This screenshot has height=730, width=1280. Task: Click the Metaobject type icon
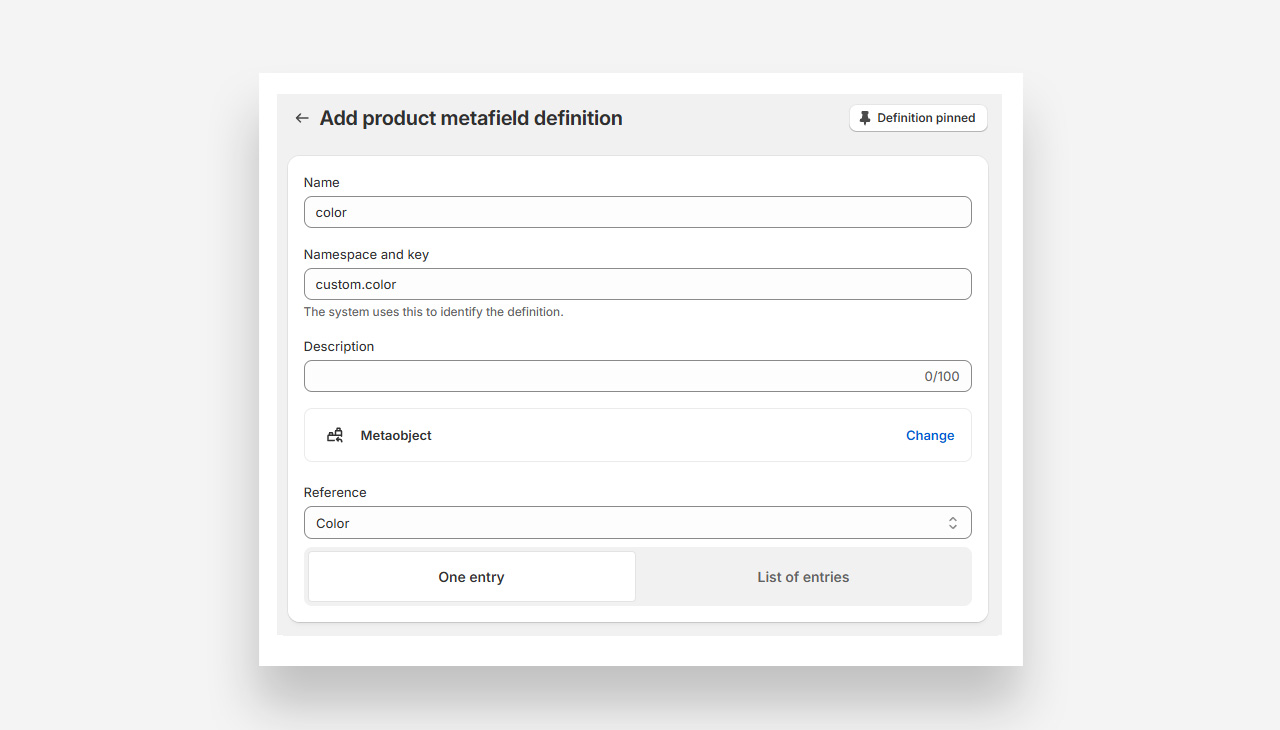[x=335, y=435]
